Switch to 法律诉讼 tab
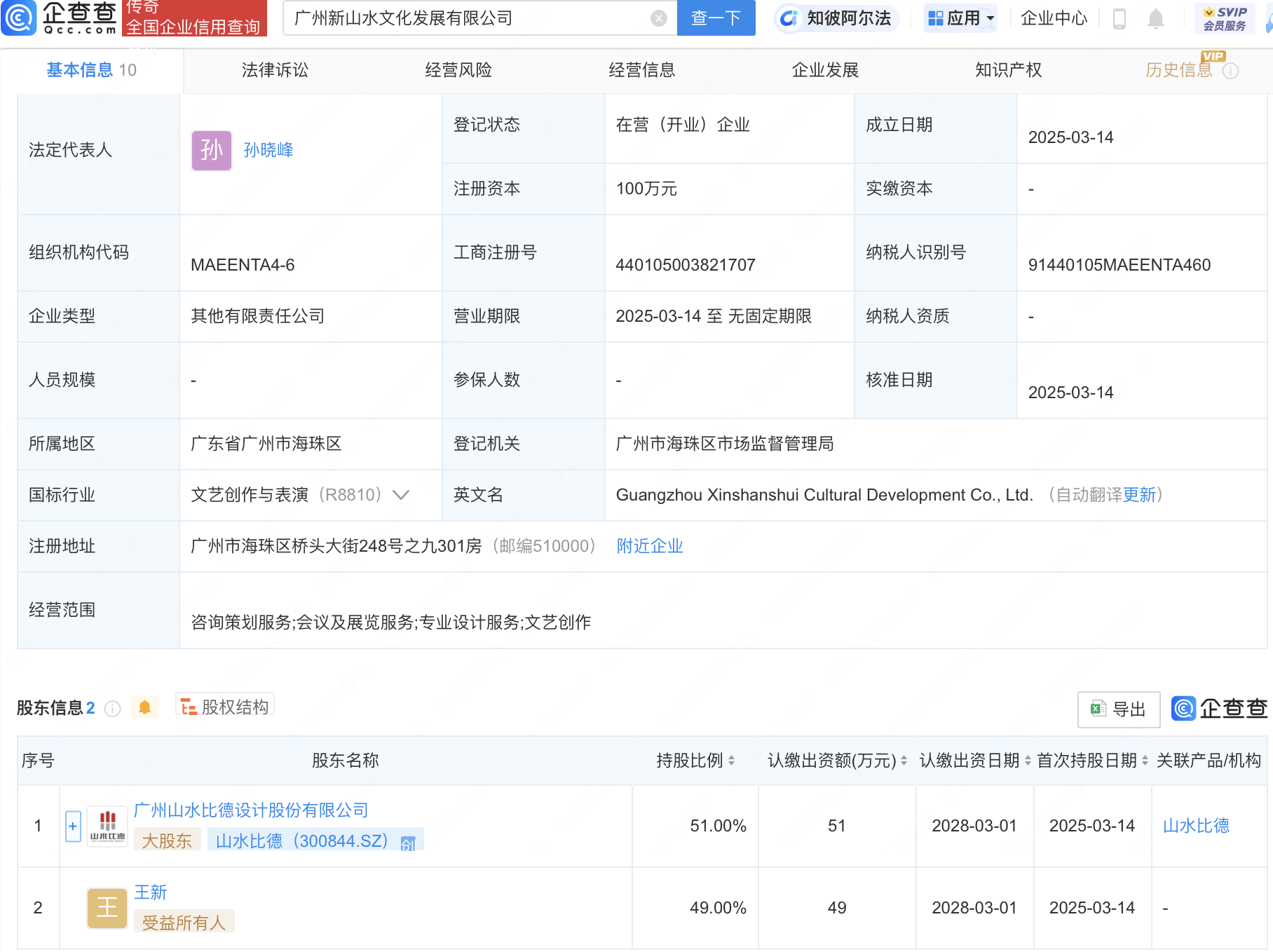The width and height of the screenshot is (1273, 952). point(275,70)
